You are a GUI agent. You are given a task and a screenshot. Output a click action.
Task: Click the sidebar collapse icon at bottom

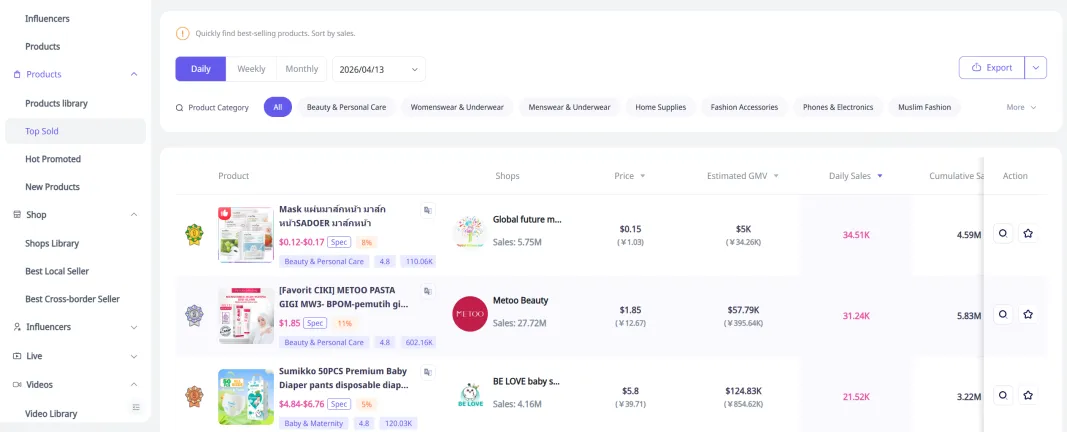pos(137,407)
